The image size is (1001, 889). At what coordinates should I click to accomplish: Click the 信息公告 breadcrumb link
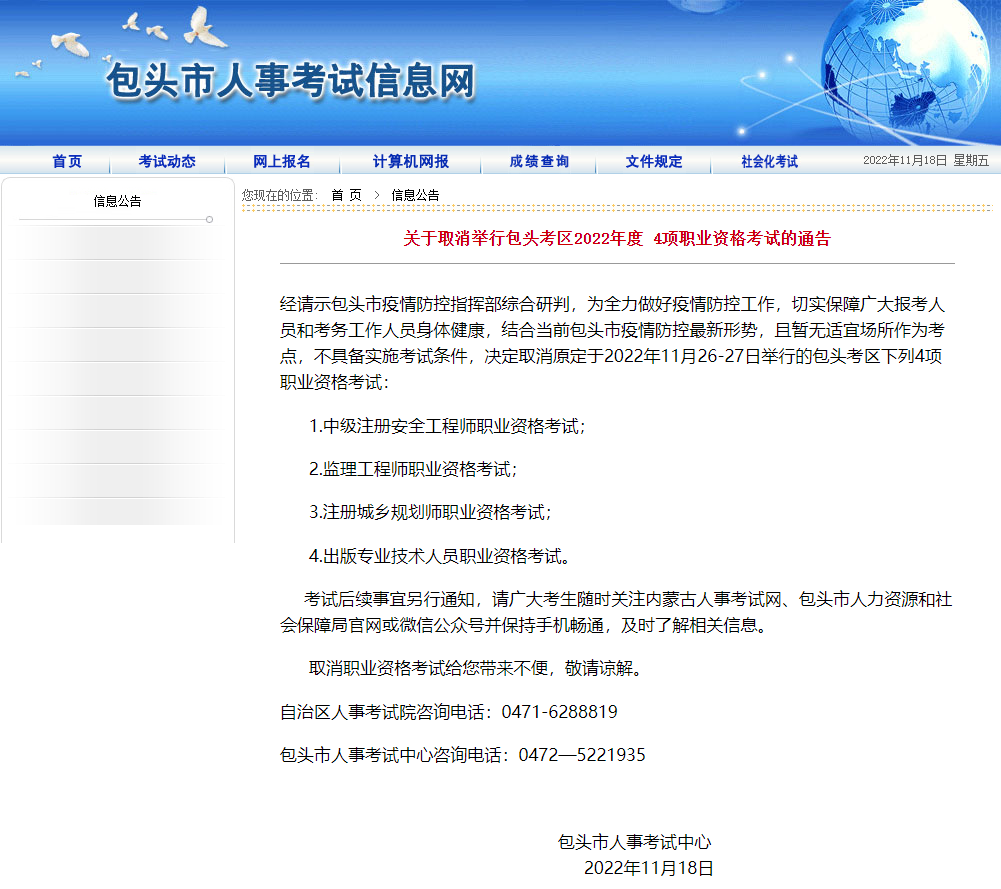coord(415,195)
